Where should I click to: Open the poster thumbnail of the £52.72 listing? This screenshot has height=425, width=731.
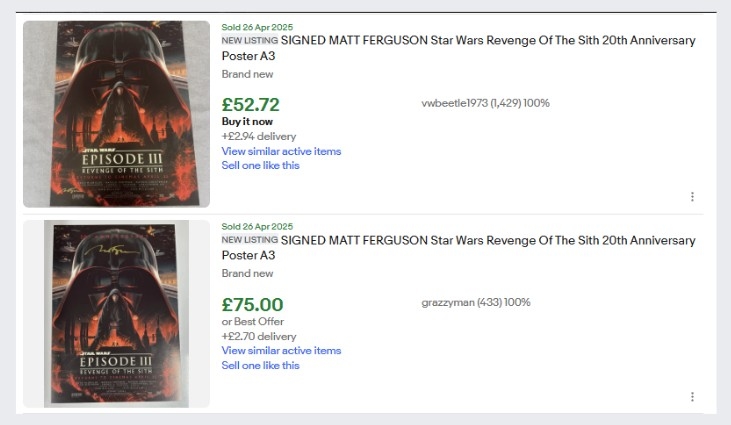(117, 113)
